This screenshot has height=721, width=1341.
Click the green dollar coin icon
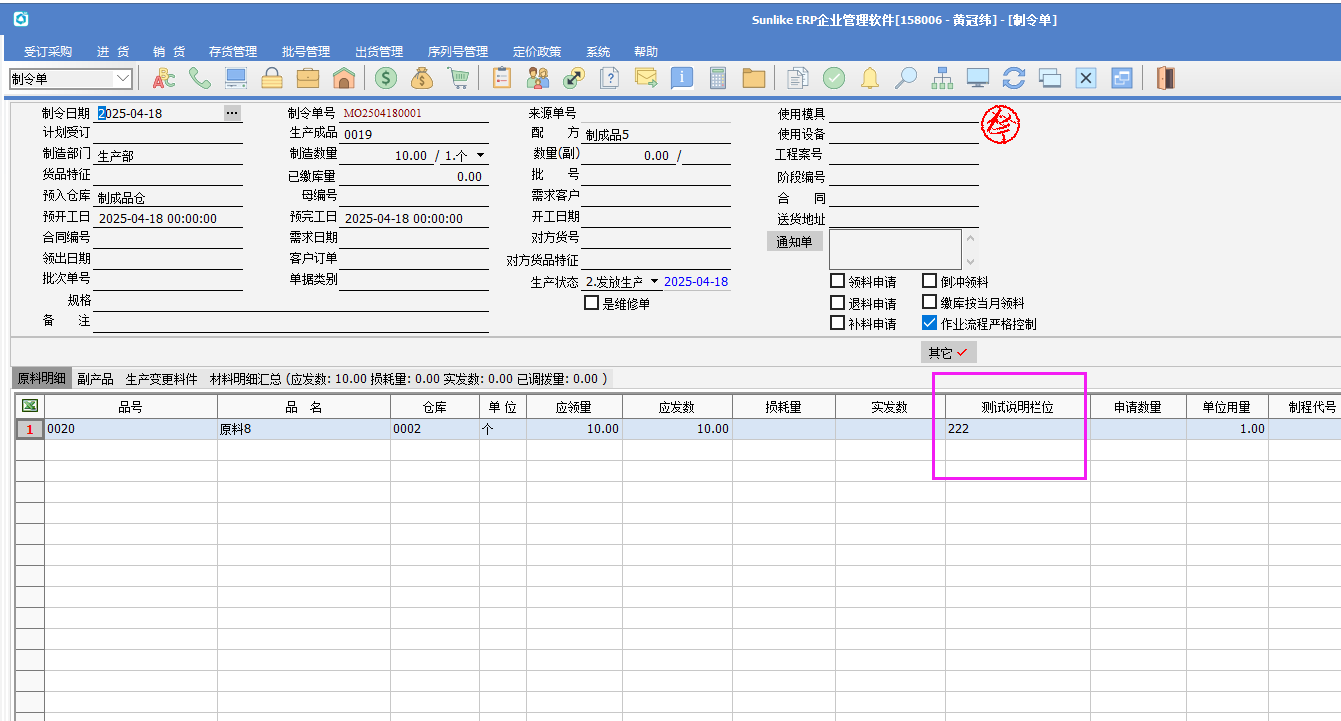pyautogui.click(x=386, y=78)
